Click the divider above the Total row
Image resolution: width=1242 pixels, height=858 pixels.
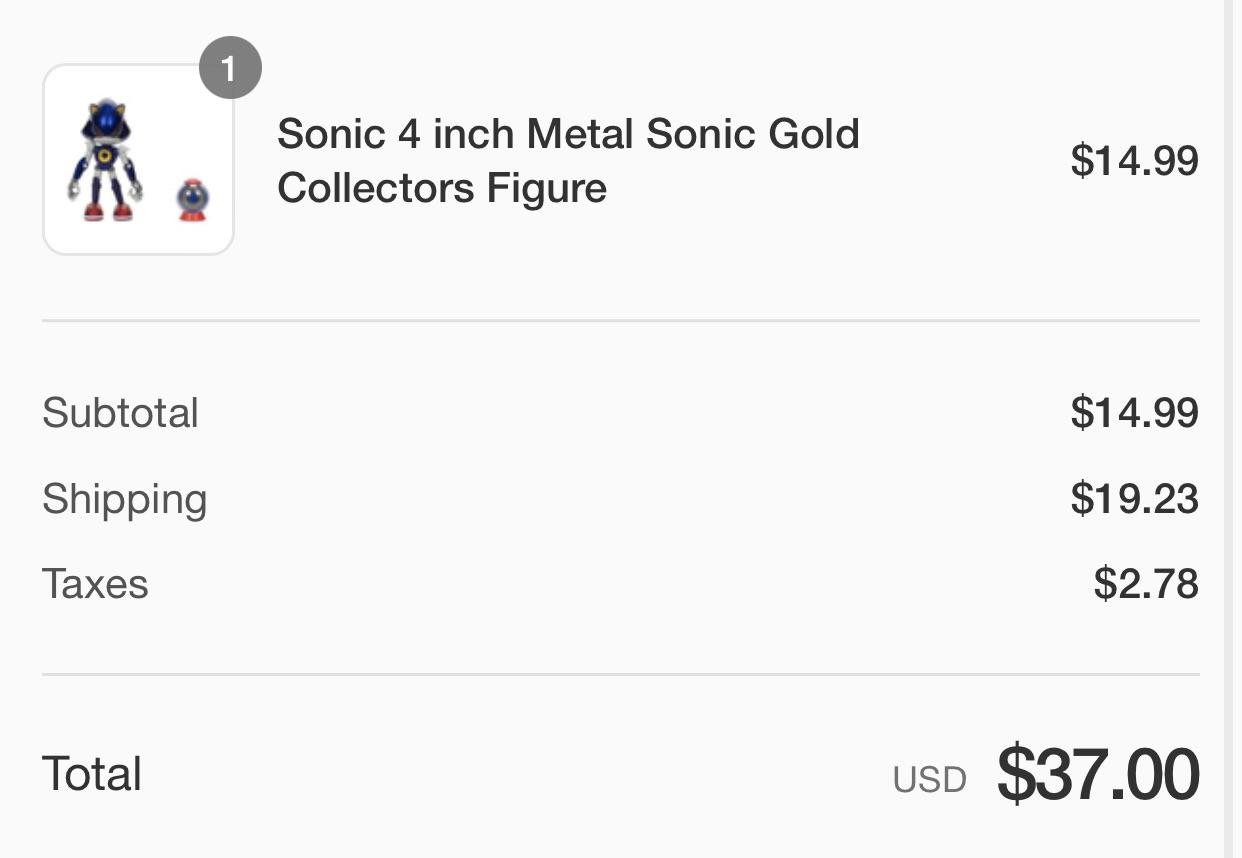[620, 673]
